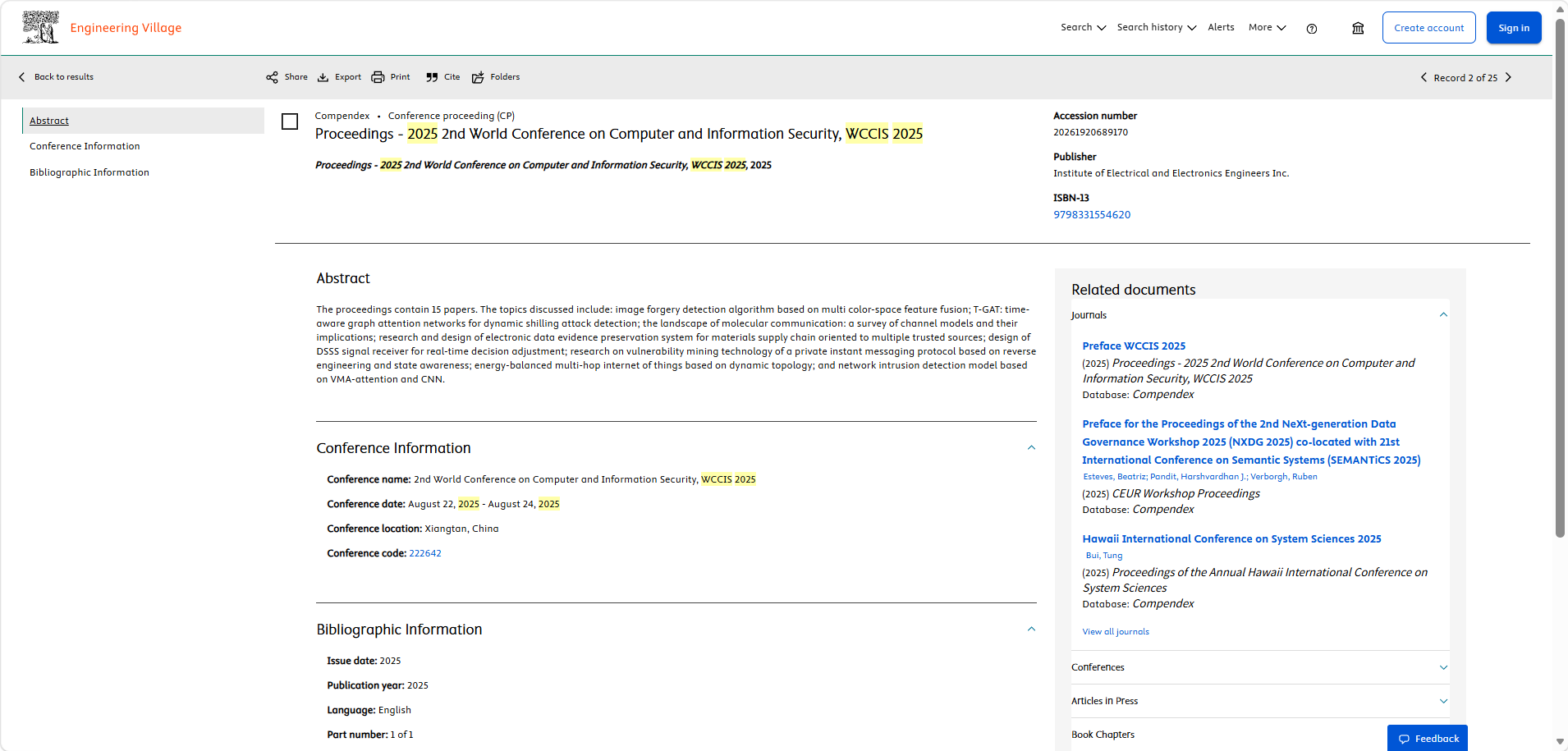Click the page vertical scrollbar thumb
Screen dimensions: 1568x751
[1560, 277]
